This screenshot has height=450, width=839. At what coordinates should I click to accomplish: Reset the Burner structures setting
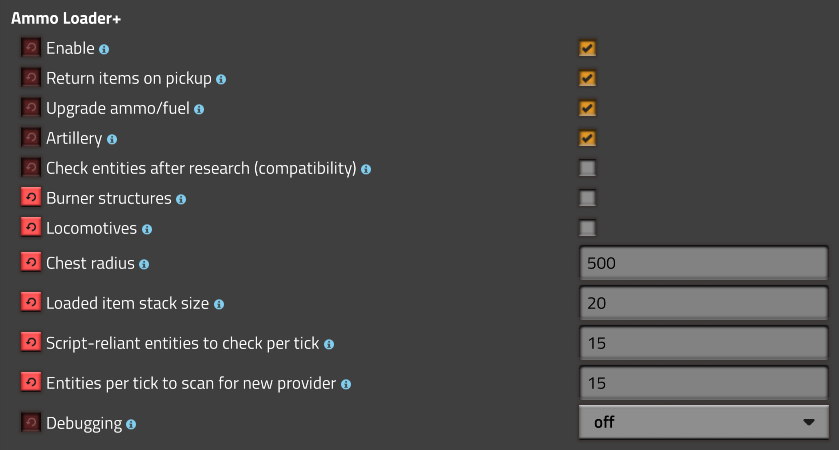pos(31,197)
